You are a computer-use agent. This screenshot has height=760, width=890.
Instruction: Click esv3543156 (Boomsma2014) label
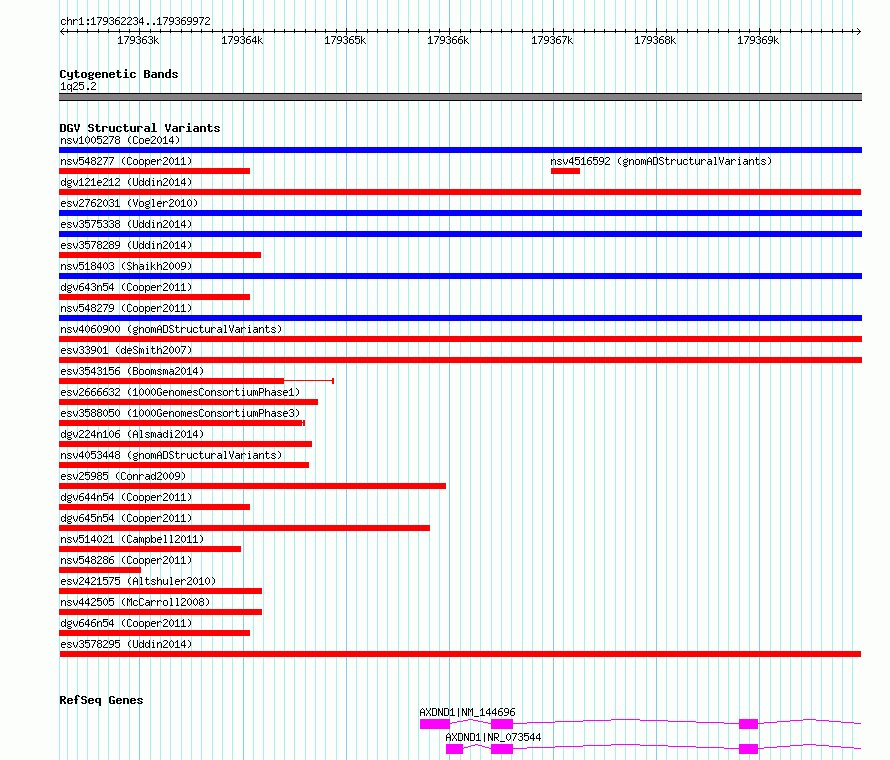[x=132, y=371]
